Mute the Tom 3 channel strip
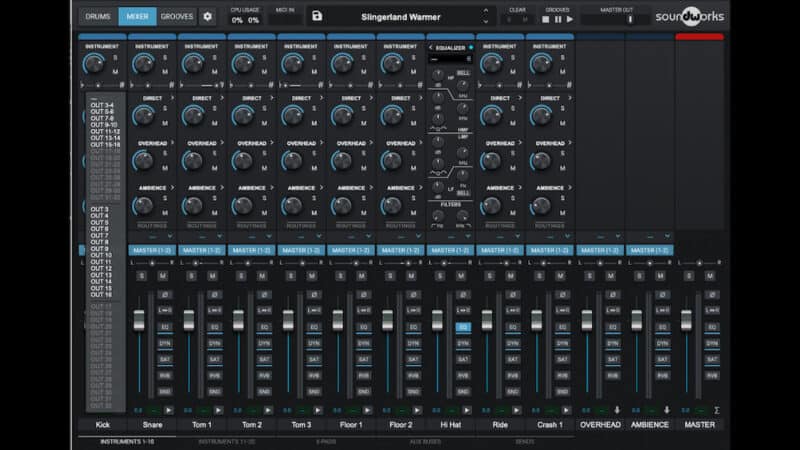 click(x=312, y=276)
